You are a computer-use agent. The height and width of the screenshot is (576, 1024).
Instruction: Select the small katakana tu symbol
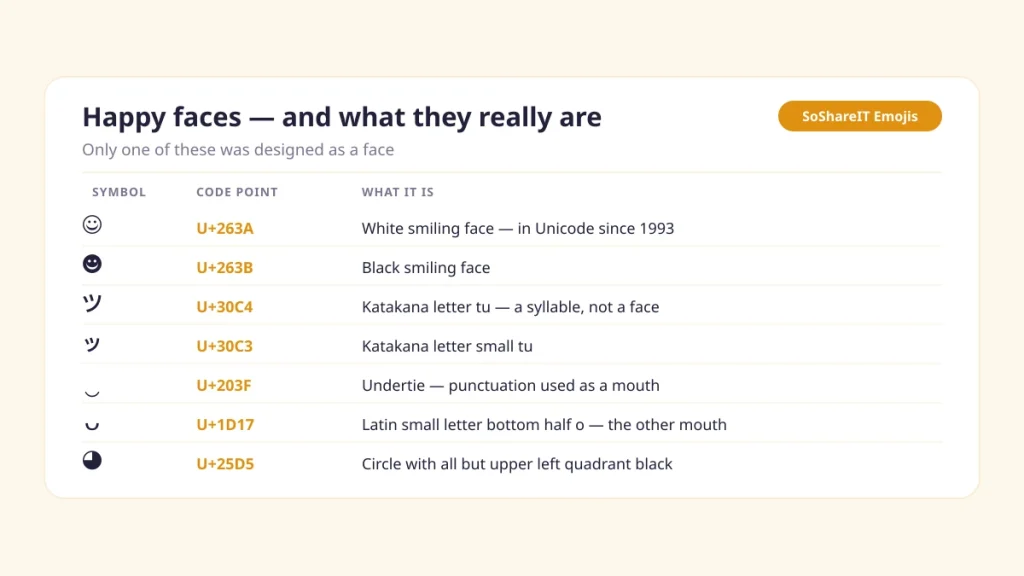pos(92,344)
